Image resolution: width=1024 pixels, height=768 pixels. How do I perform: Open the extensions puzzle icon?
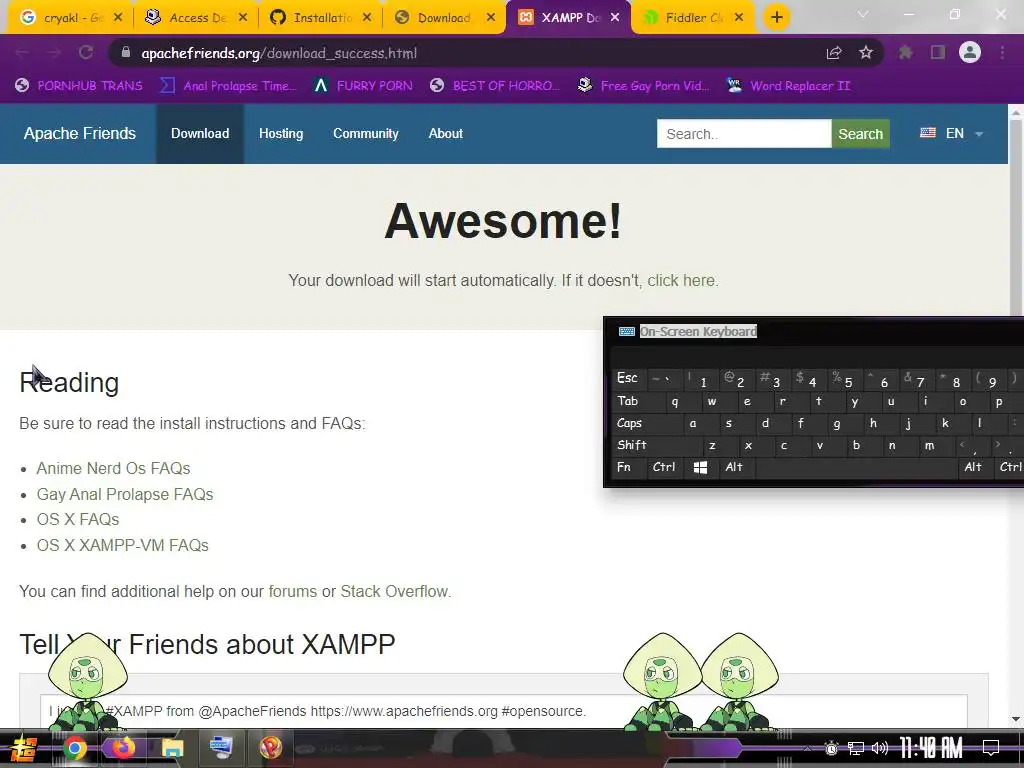pos(906,53)
